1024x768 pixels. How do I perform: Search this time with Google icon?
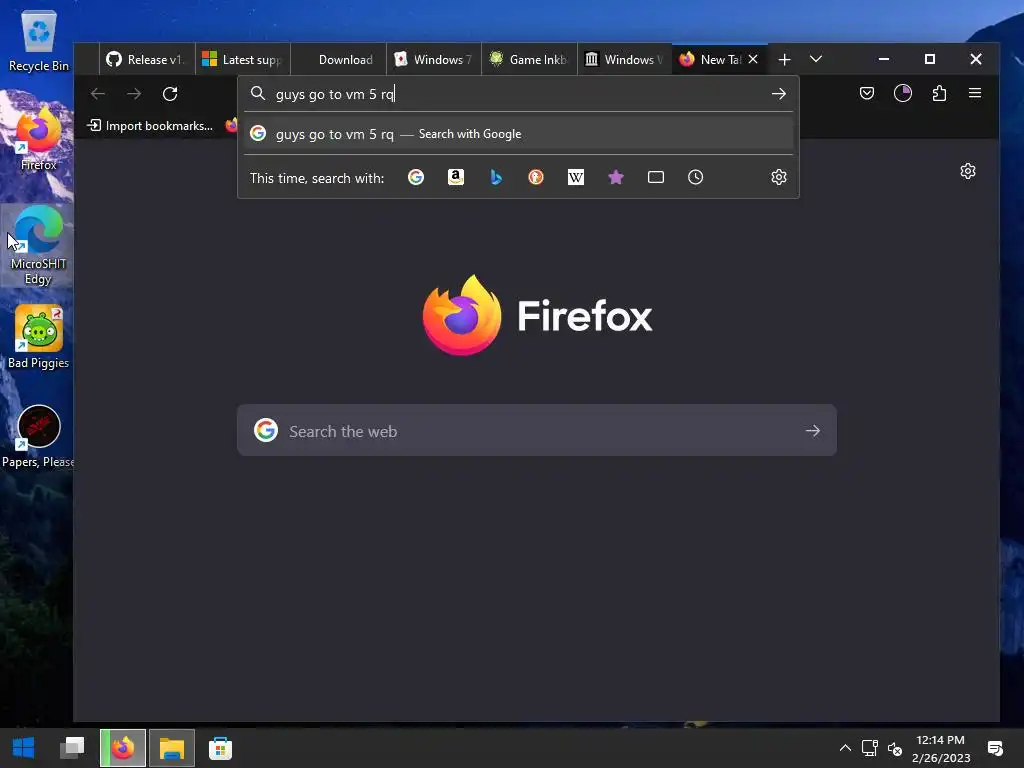(x=416, y=177)
